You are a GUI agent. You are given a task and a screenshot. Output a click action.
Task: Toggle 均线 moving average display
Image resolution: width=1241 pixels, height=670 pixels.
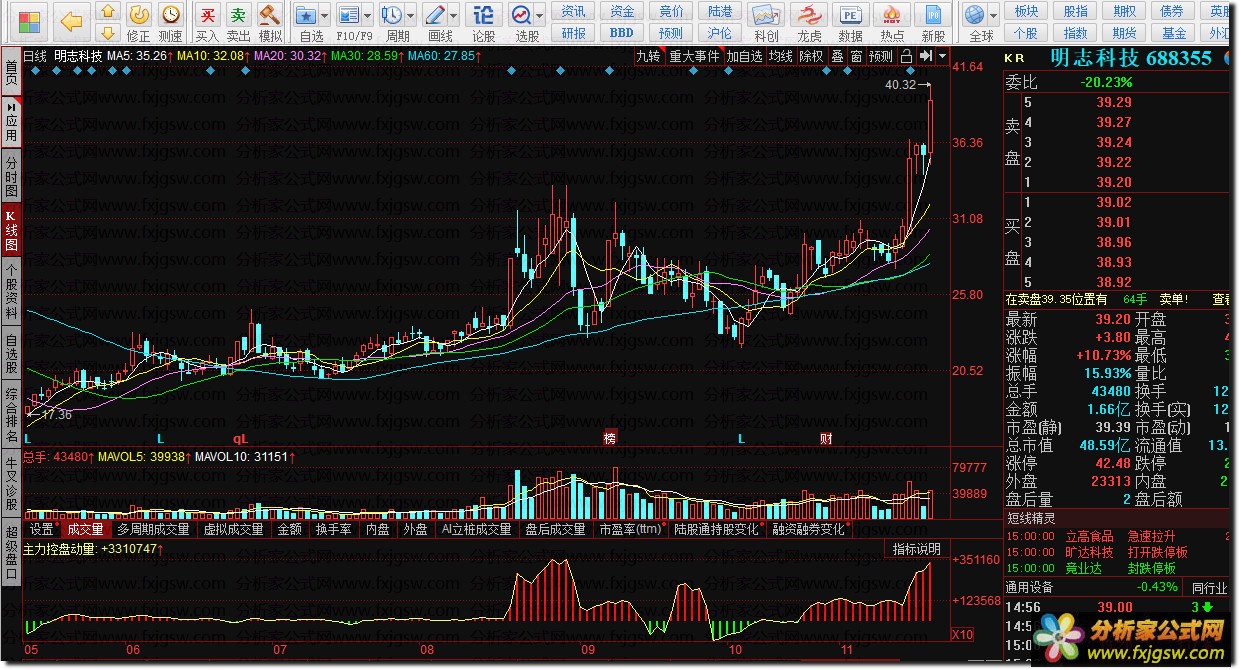(781, 56)
